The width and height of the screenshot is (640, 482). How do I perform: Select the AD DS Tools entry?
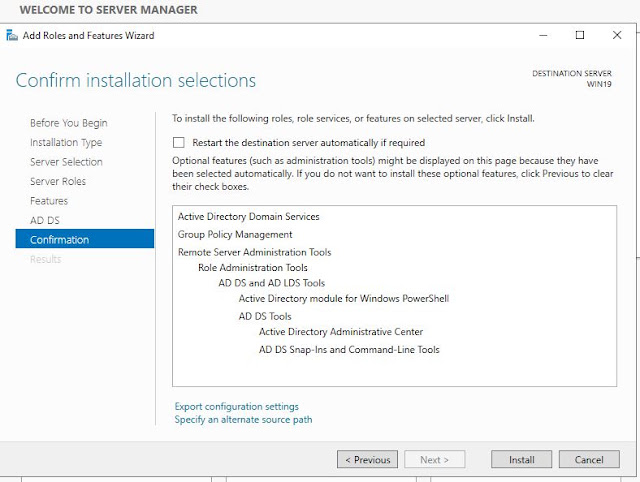[265, 316]
